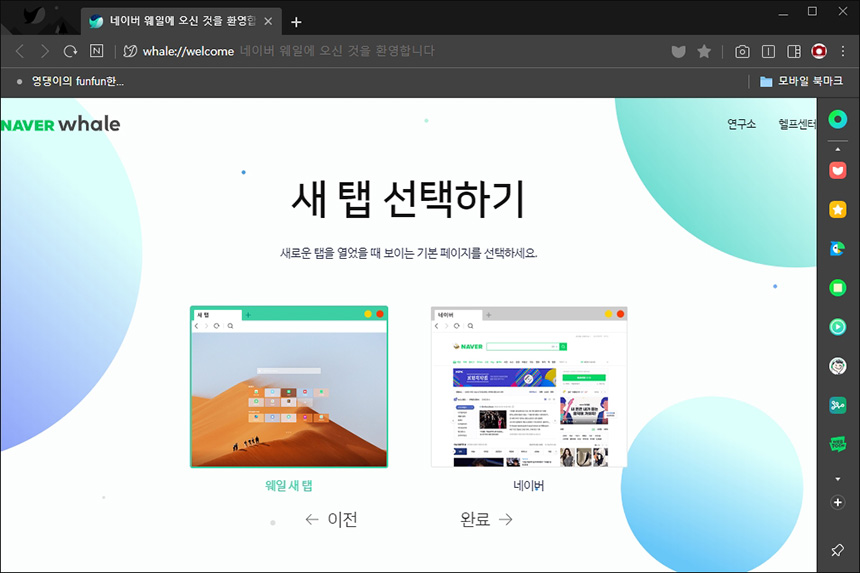
Task: Toggle the sidebar panel icon
Action: point(794,52)
